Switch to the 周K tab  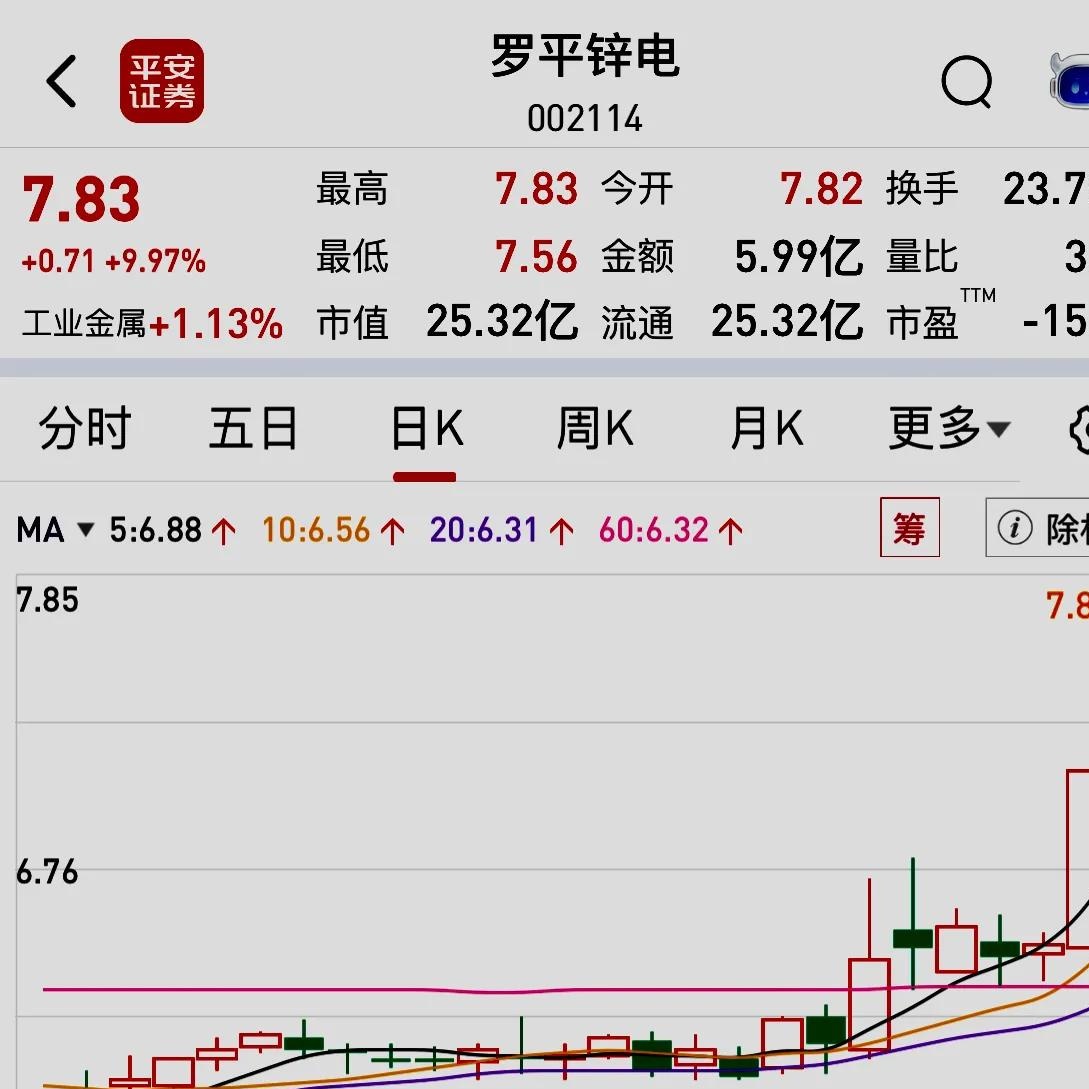[594, 428]
